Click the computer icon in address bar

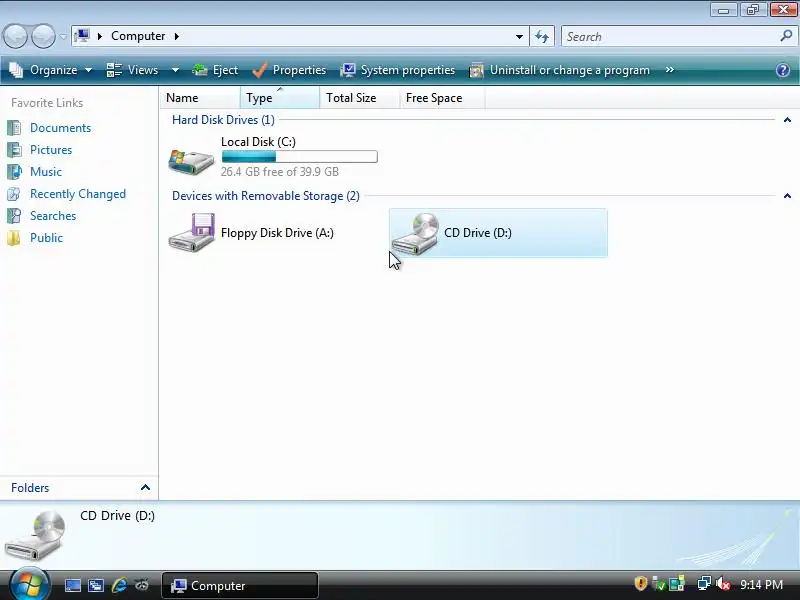coord(82,36)
